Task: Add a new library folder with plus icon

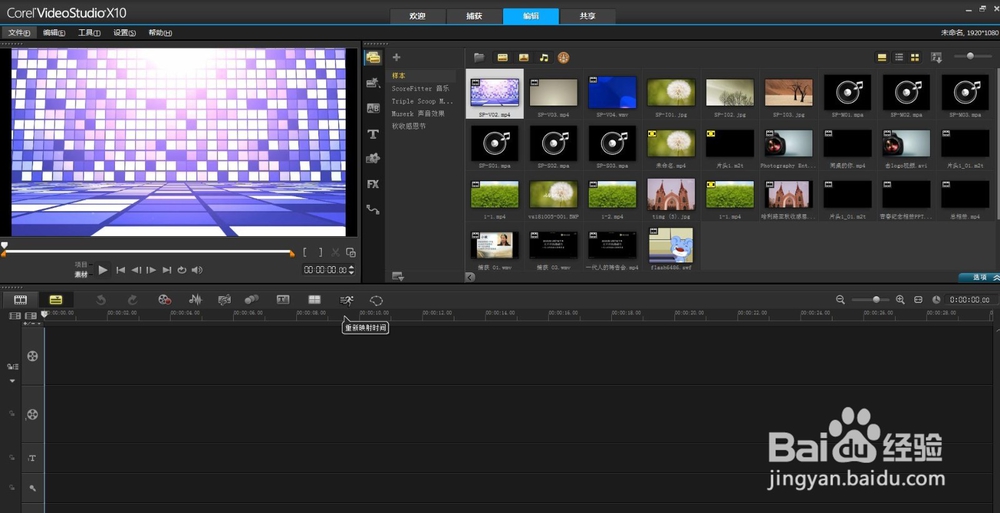Action: pos(396,57)
